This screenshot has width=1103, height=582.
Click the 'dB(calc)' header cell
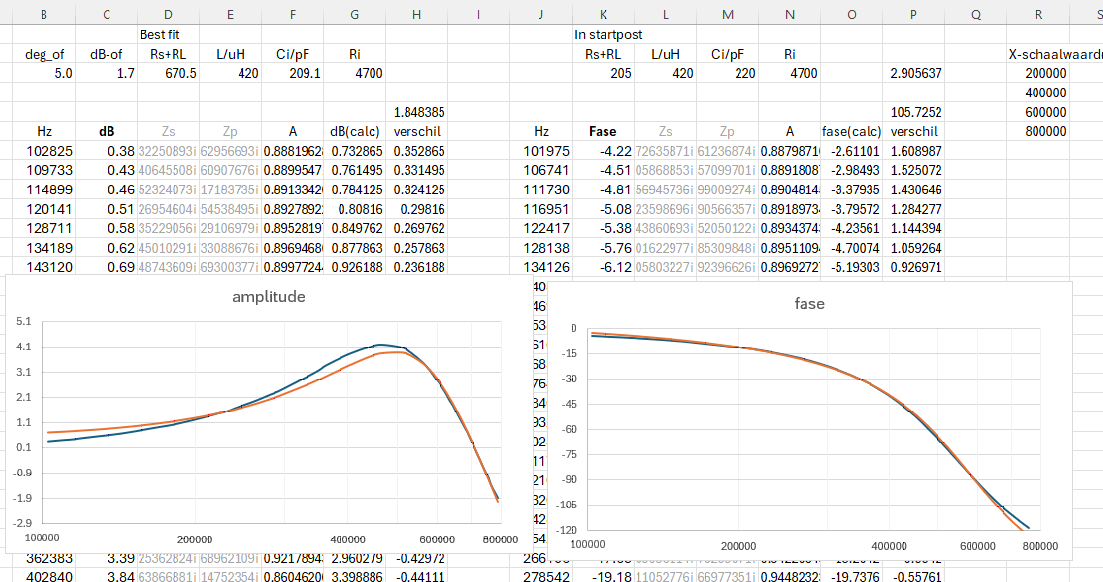click(x=355, y=132)
